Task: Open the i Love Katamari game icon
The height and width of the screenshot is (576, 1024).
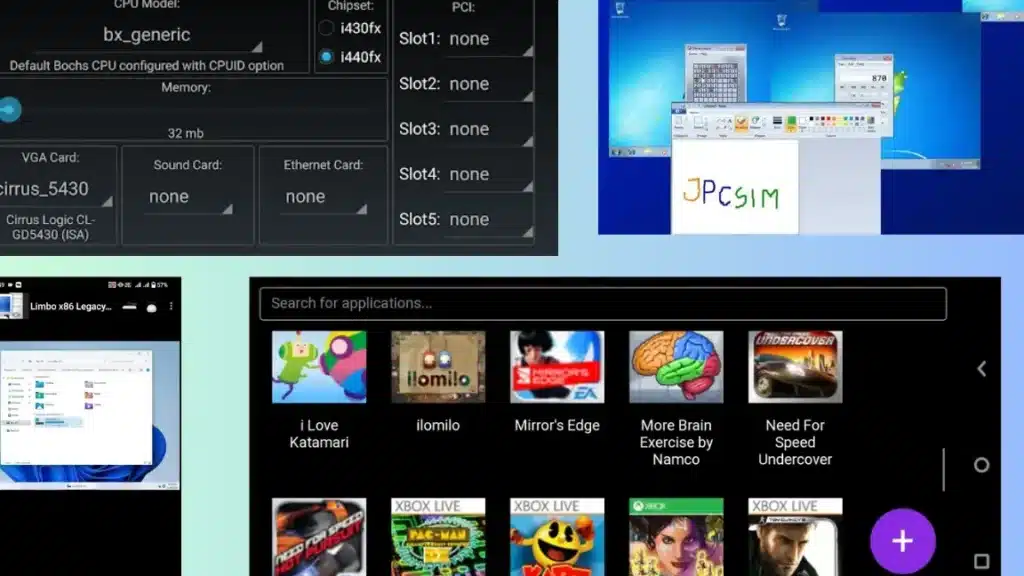Action: click(319, 367)
